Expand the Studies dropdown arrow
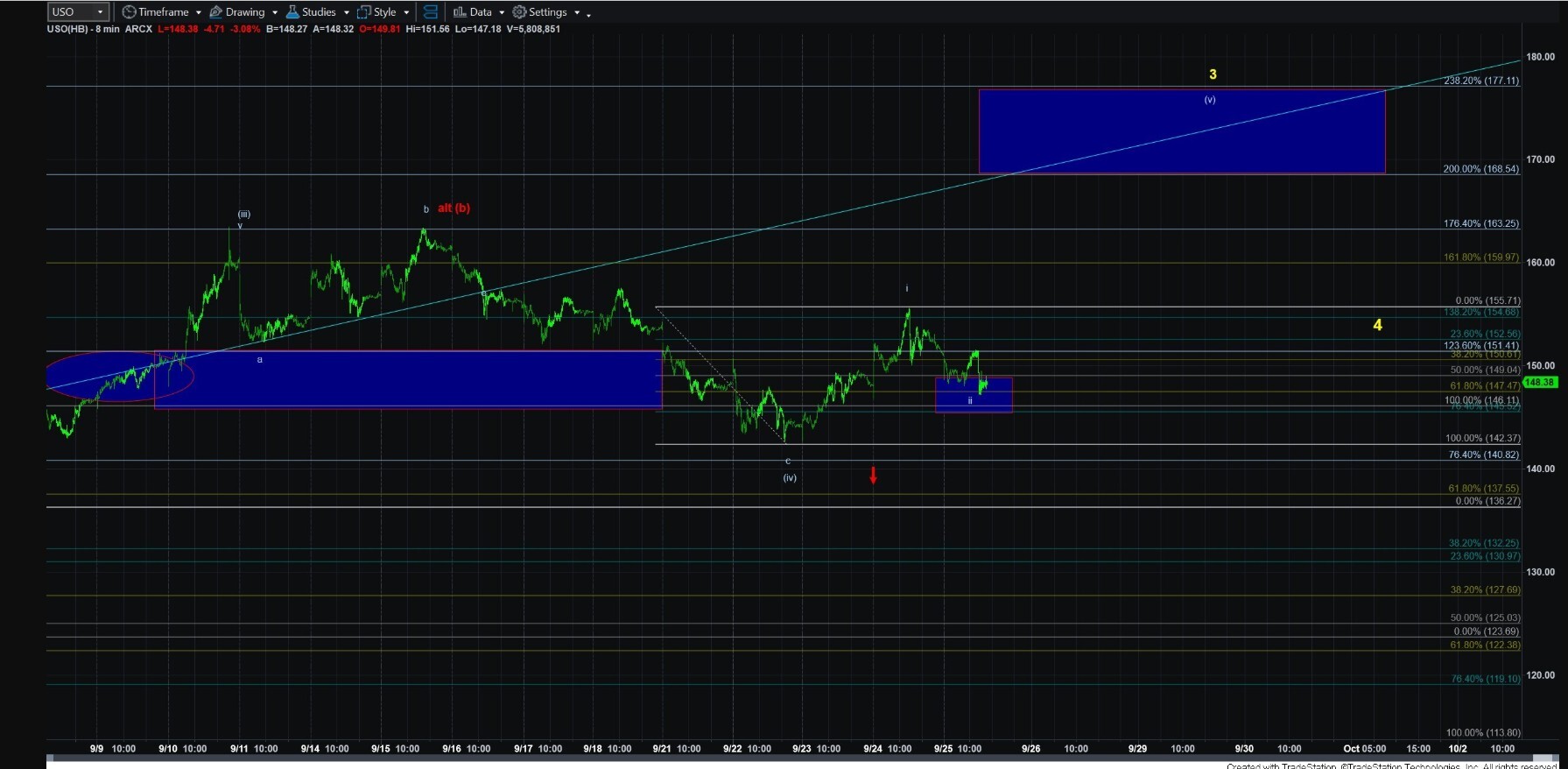Image resolution: width=1568 pixels, height=769 pixels. [347, 13]
